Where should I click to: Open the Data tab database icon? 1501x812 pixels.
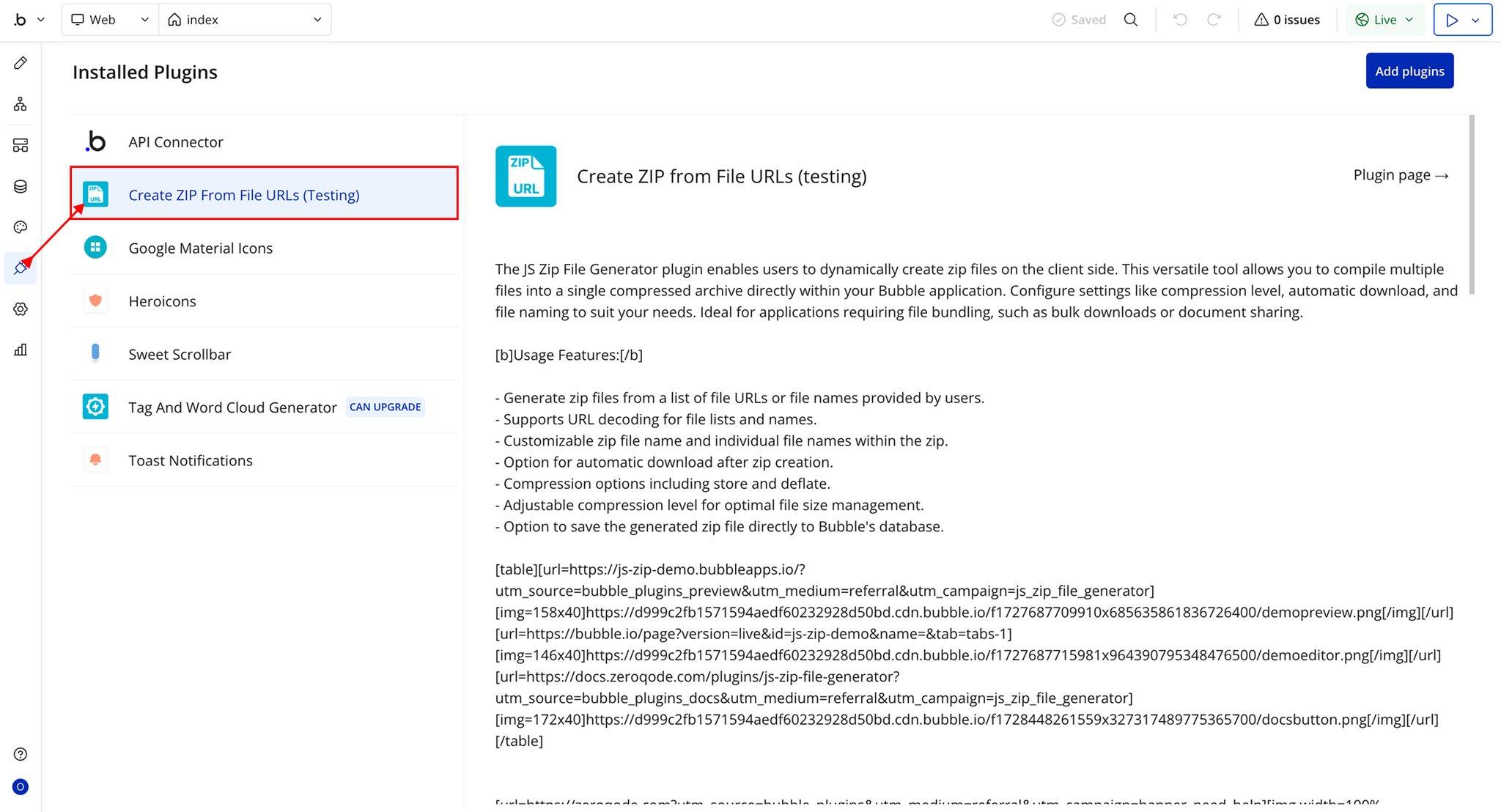pyautogui.click(x=21, y=186)
